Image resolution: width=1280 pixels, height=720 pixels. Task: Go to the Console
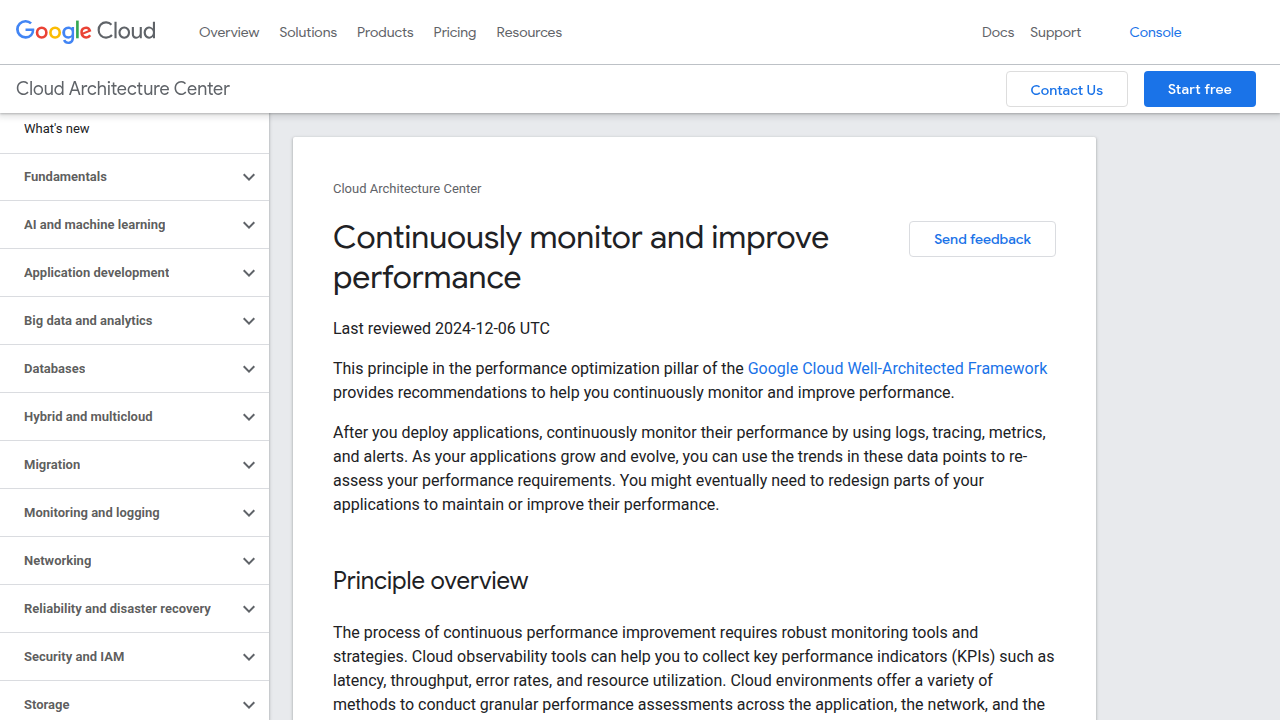tap(1155, 32)
